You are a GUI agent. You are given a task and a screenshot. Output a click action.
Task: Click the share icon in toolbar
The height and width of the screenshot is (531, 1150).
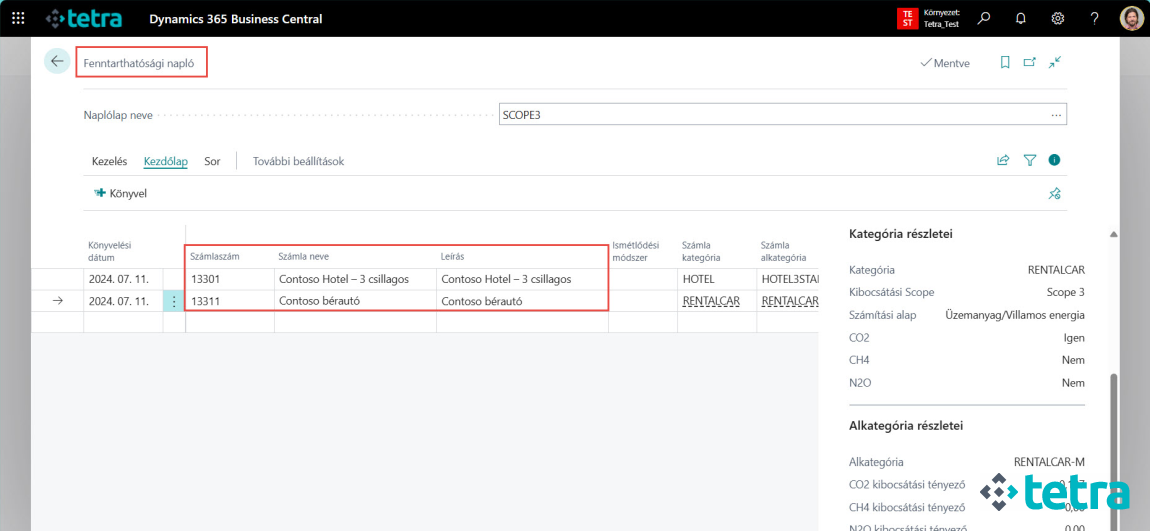[1003, 160]
